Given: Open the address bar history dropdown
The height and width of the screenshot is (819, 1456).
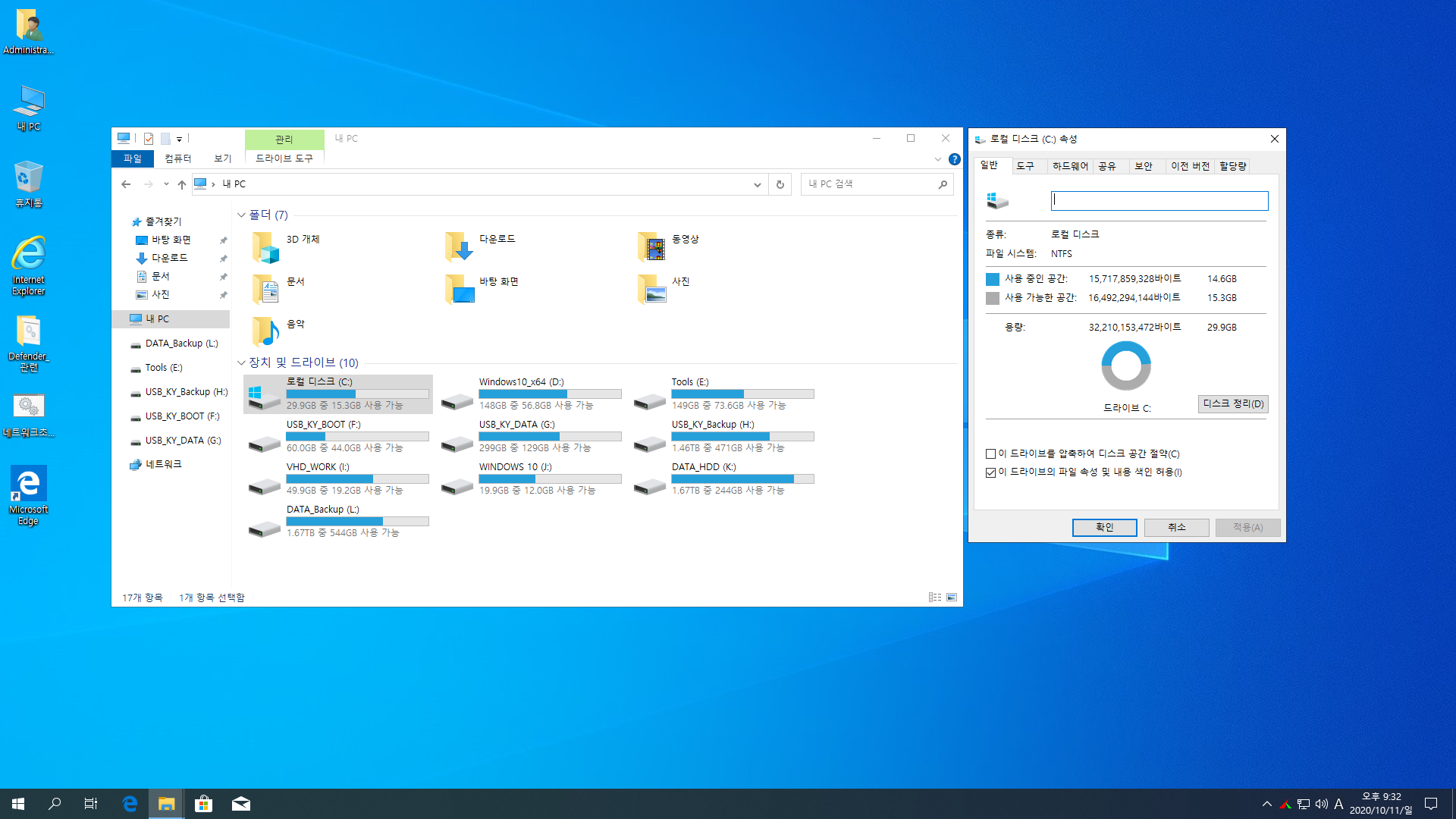Looking at the screenshot, I should (x=757, y=184).
